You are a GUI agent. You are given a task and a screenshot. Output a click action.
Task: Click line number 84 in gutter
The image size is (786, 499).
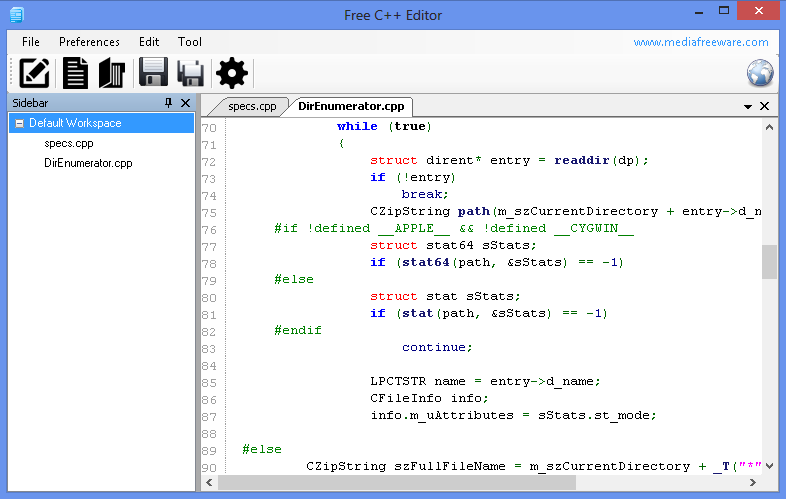coord(209,366)
